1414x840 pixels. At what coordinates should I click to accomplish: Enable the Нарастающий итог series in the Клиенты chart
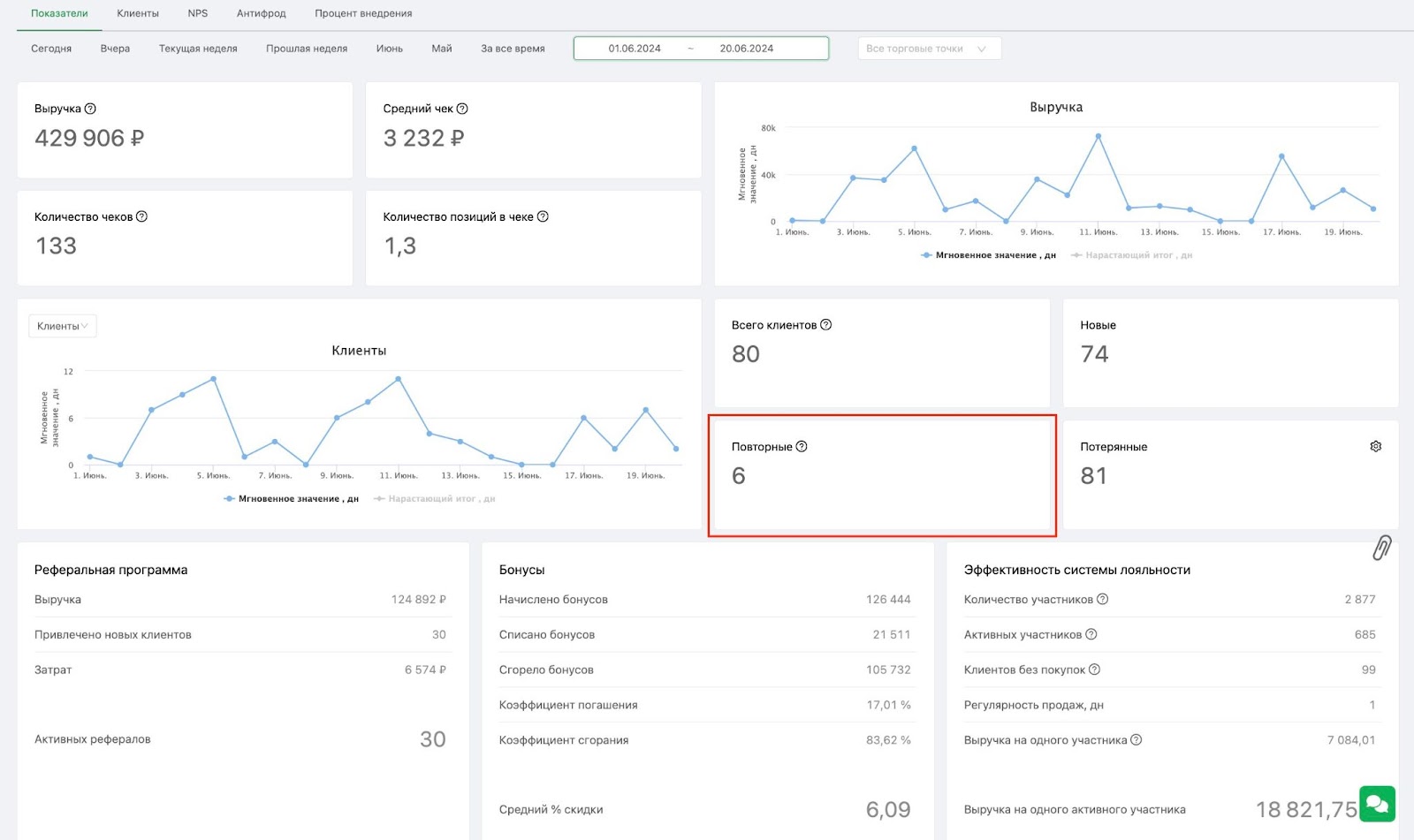pyautogui.click(x=434, y=499)
